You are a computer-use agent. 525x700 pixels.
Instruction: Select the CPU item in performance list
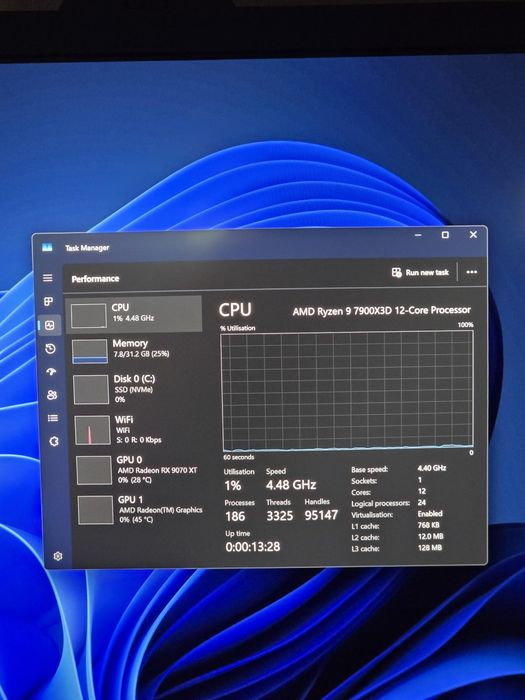[x=134, y=314]
